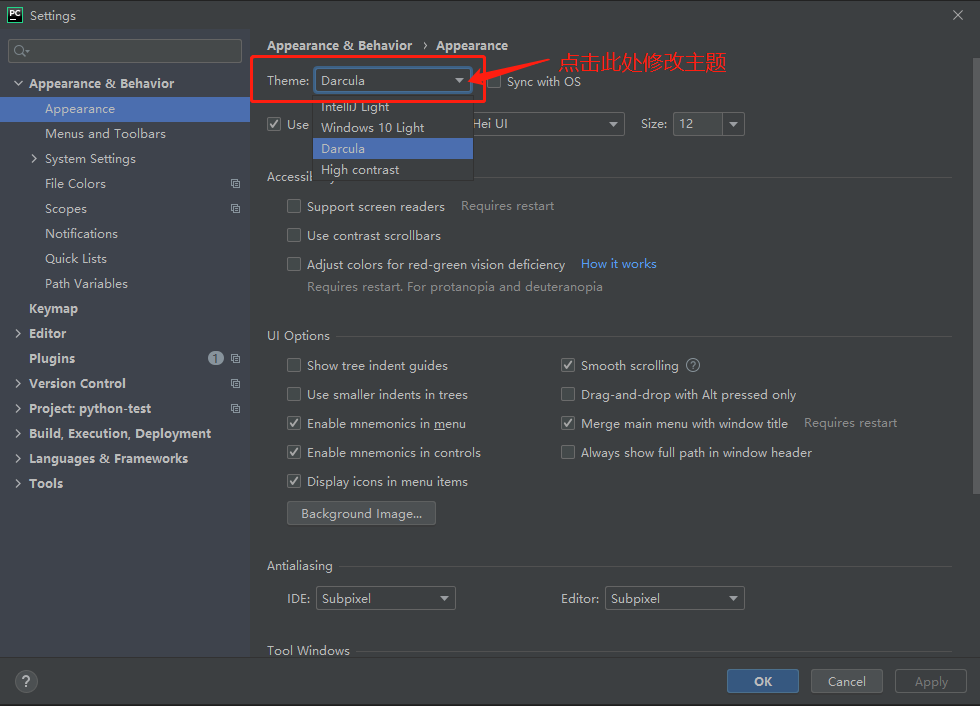Screen dimensions: 980x706
Task: Click the update badge showing 1 next to Plugins
Action: point(215,358)
